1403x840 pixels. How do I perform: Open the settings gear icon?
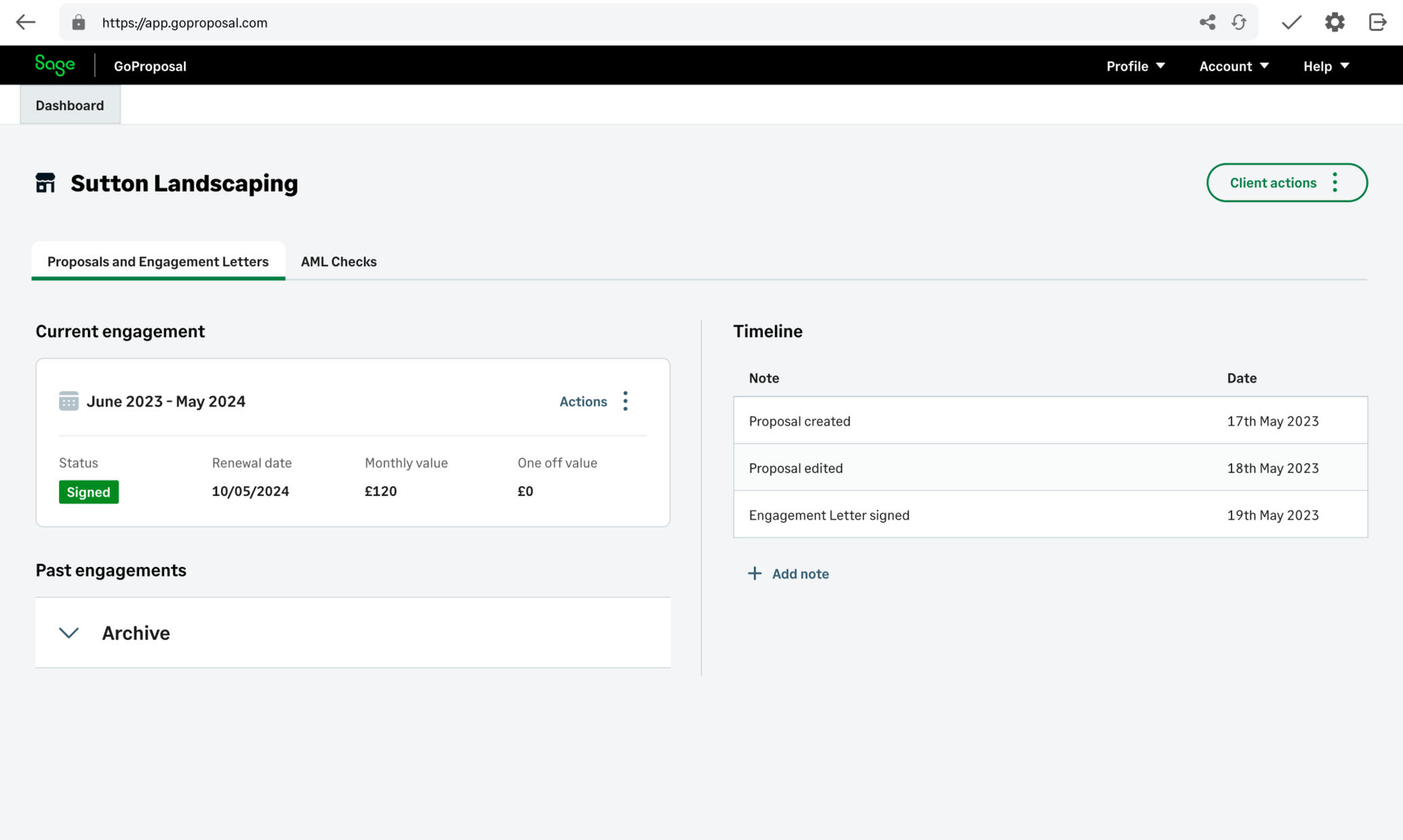[x=1335, y=22]
